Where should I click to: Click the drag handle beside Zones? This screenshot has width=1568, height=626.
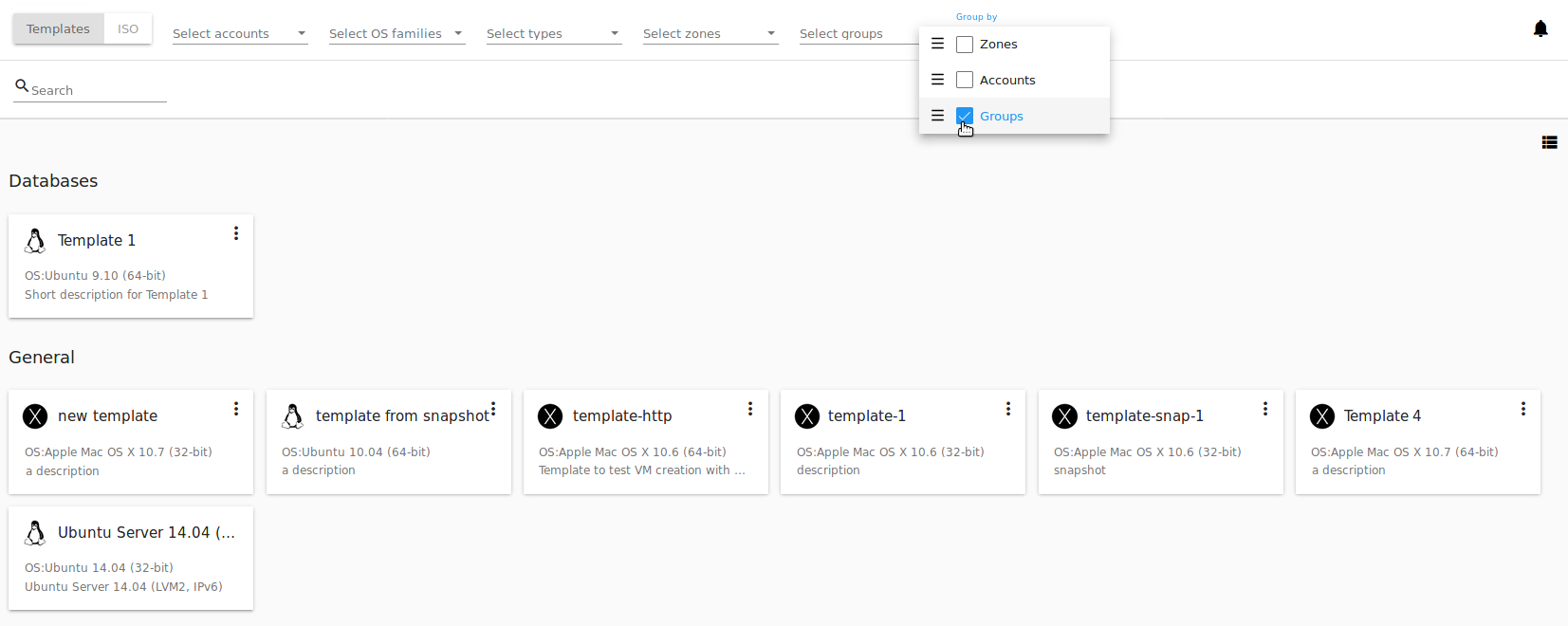[x=937, y=44]
